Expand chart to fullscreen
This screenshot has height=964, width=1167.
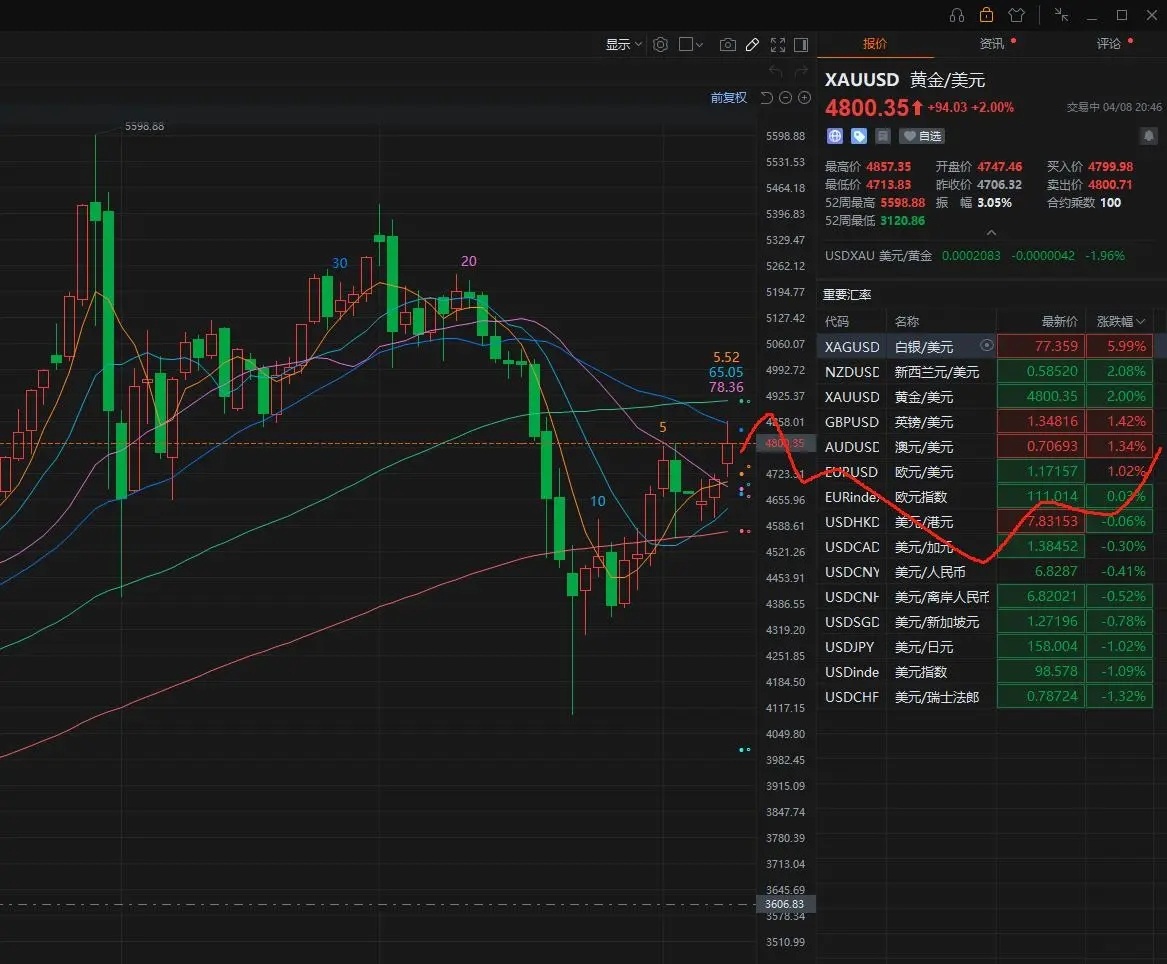(776, 45)
